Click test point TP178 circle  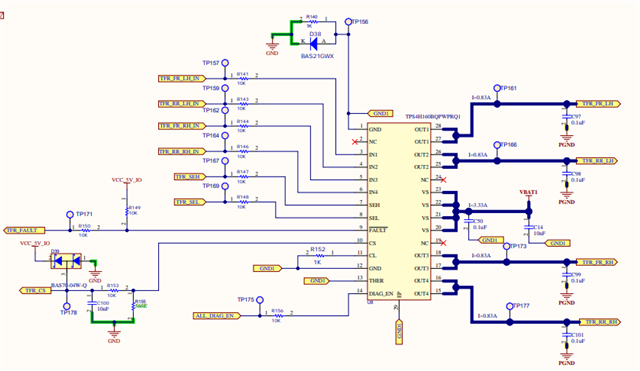pos(67,306)
